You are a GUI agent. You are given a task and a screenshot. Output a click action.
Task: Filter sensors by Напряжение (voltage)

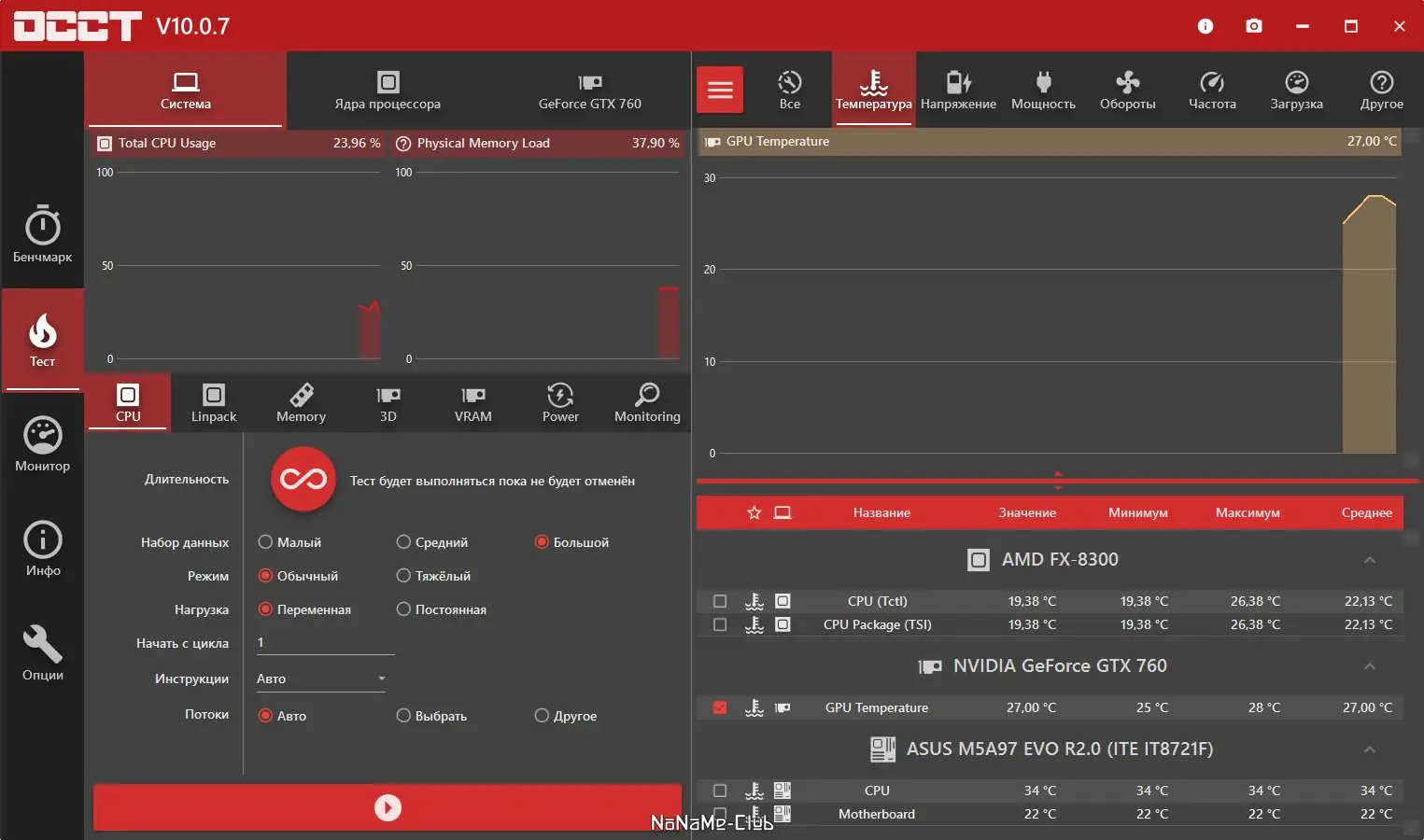click(x=958, y=90)
